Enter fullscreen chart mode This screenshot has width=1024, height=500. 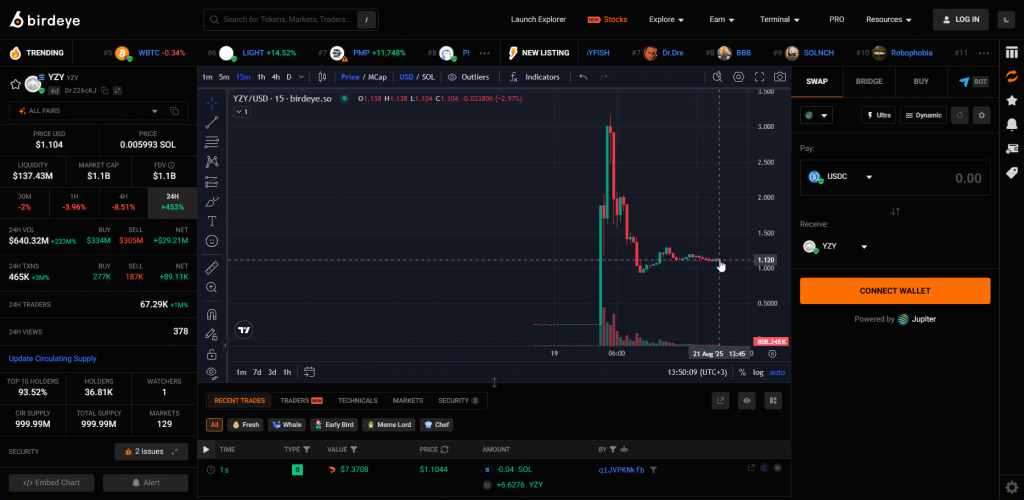[760, 77]
